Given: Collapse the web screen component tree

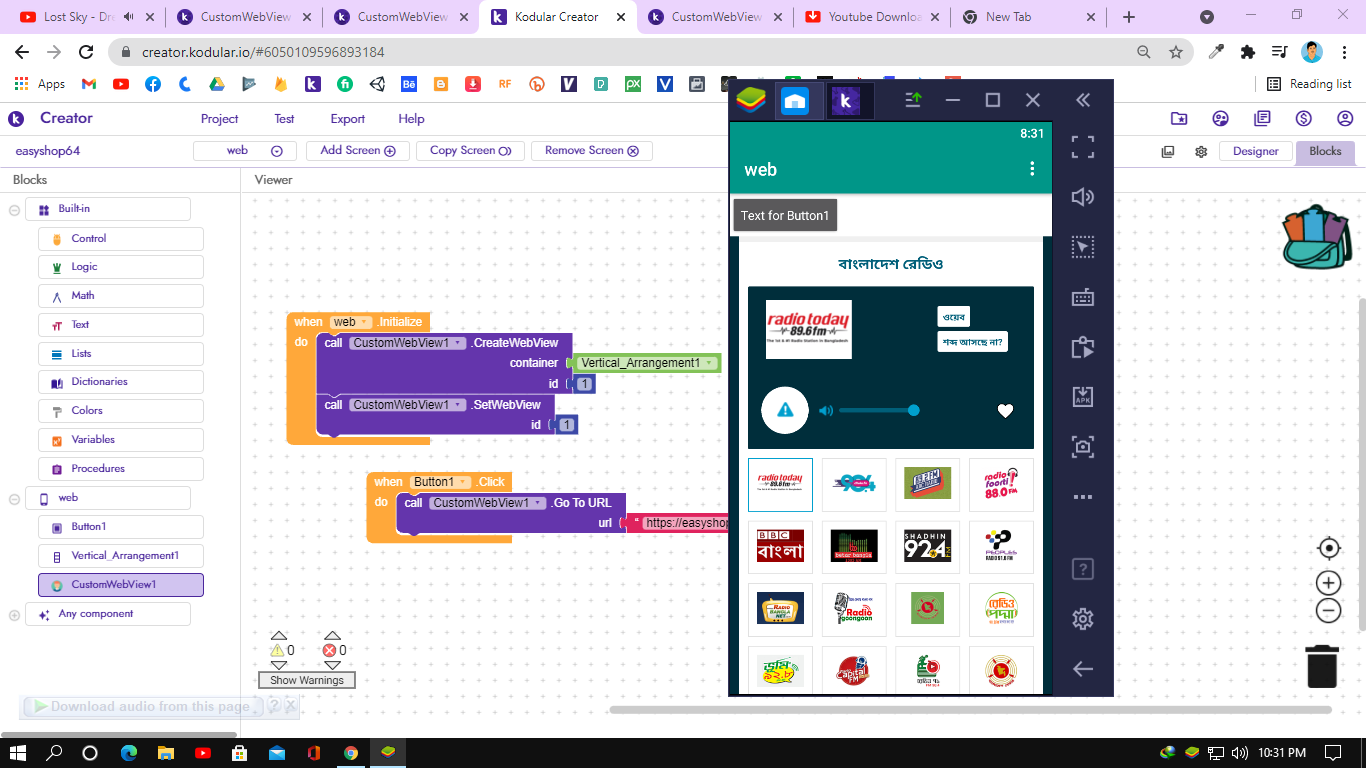Looking at the screenshot, I should pyautogui.click(x=15, y=498).
